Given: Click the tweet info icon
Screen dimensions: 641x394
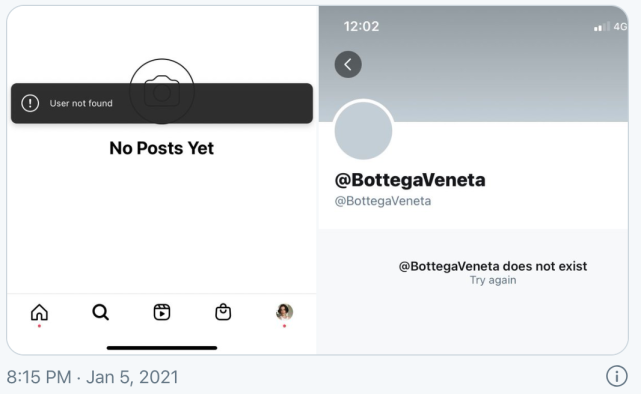Looking at the screenshot, I should click(x=616, y=376).
